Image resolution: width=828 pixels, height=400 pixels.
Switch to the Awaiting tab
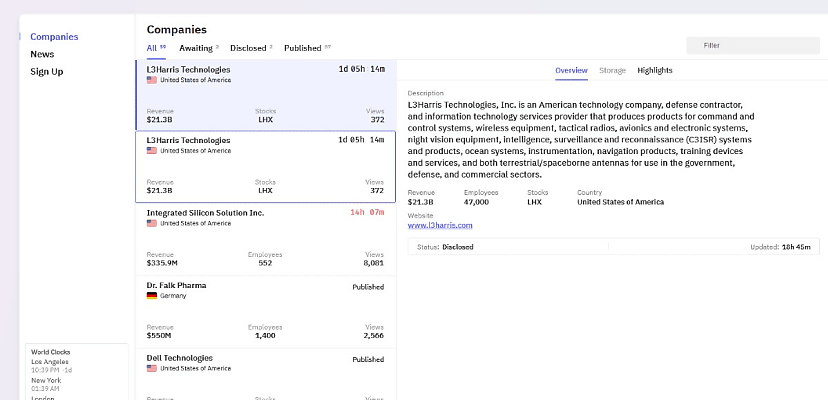click(x=196, y=48)
